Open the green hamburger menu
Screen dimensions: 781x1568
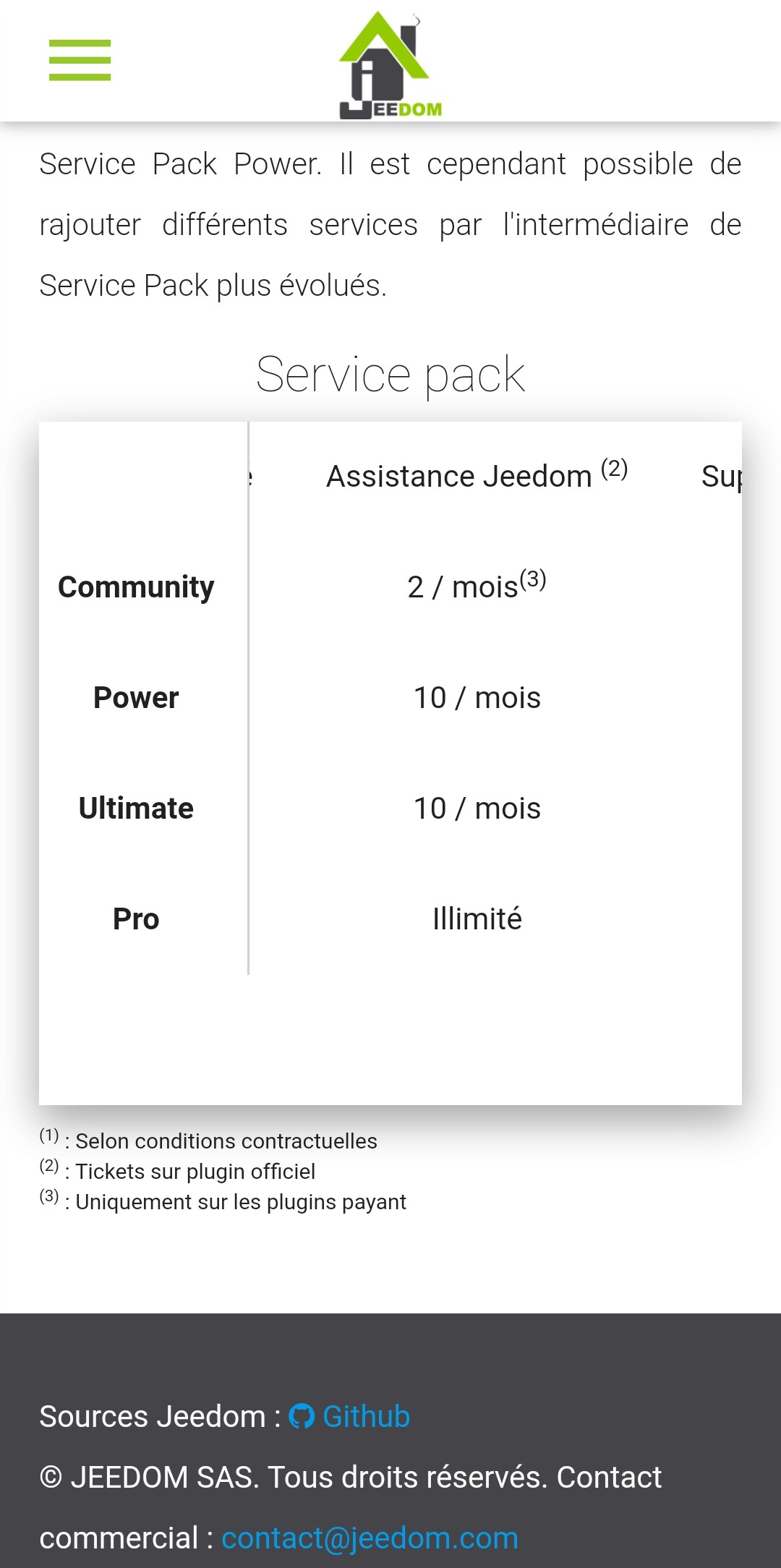(80, 60)
